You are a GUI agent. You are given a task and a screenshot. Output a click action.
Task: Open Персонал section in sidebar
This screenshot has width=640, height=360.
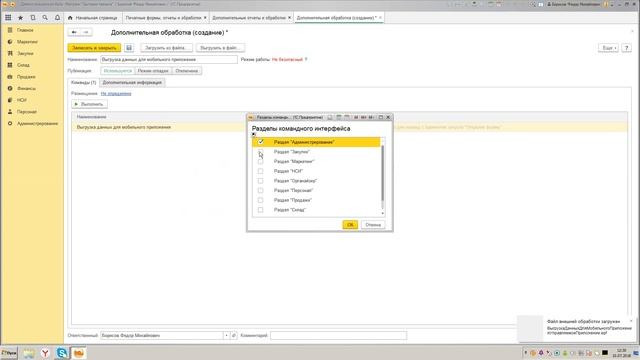pos(27,111)
